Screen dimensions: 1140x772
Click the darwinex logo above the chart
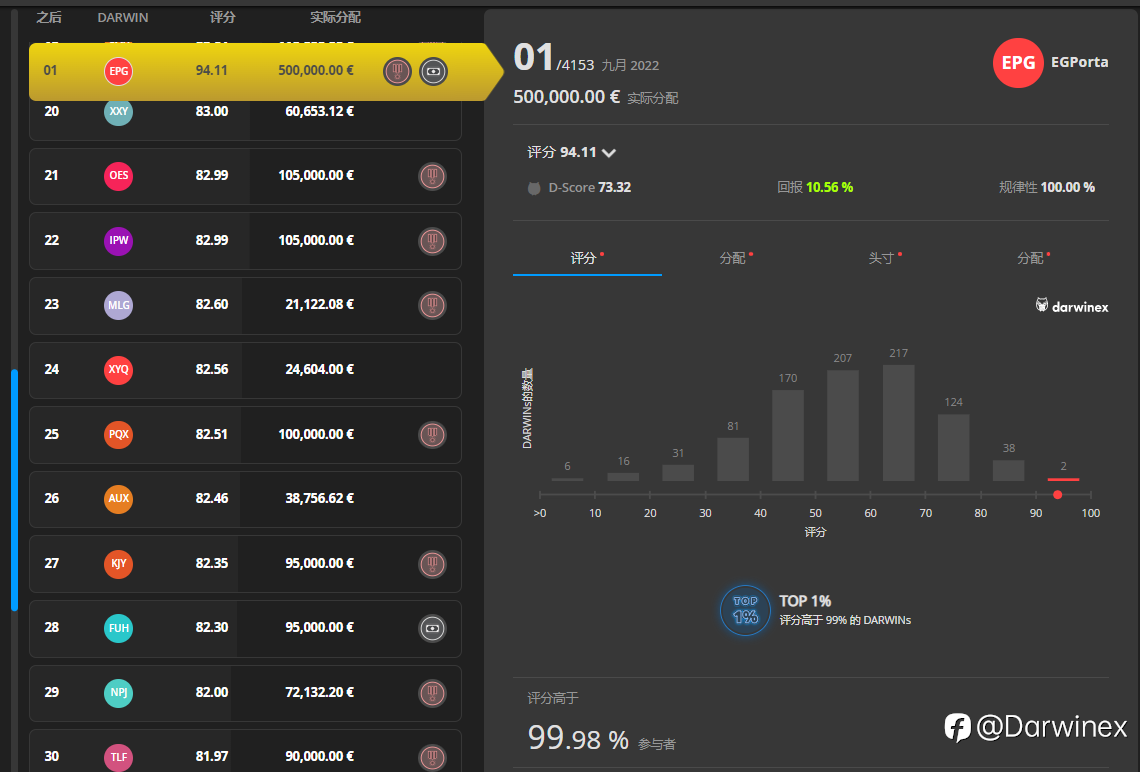(1072, 306)
